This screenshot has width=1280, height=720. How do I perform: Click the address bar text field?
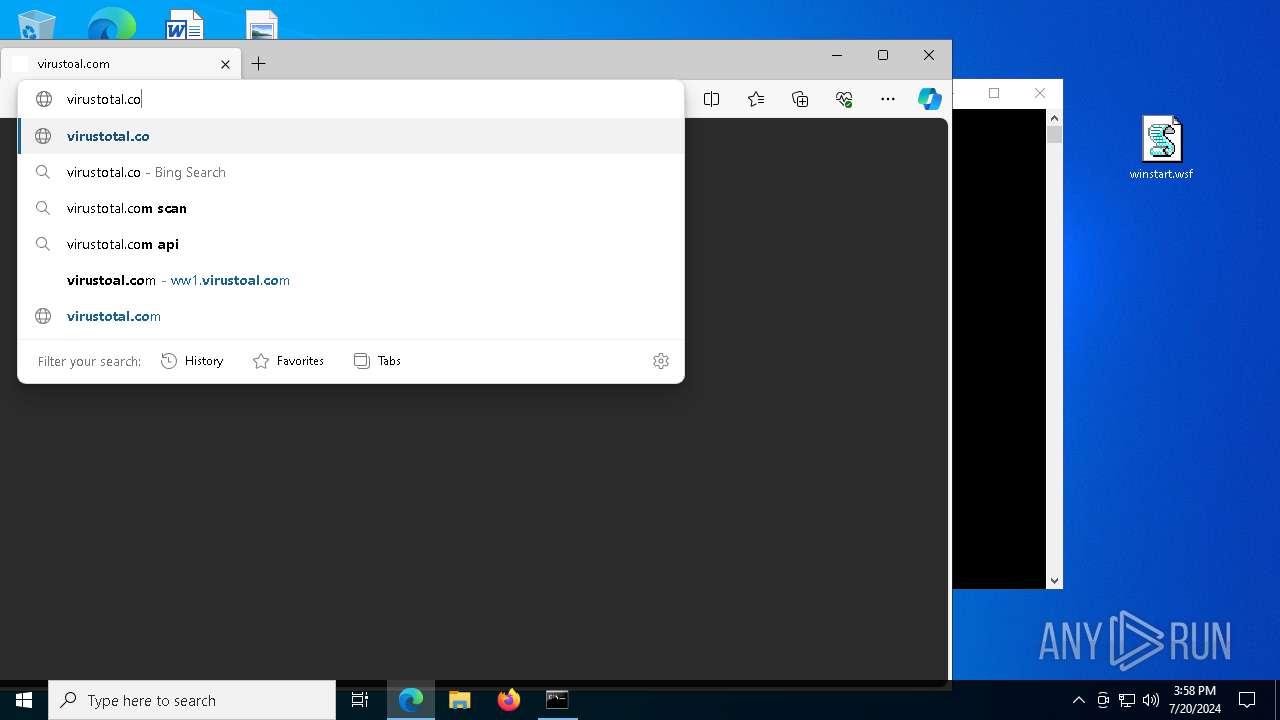(351, 99)
